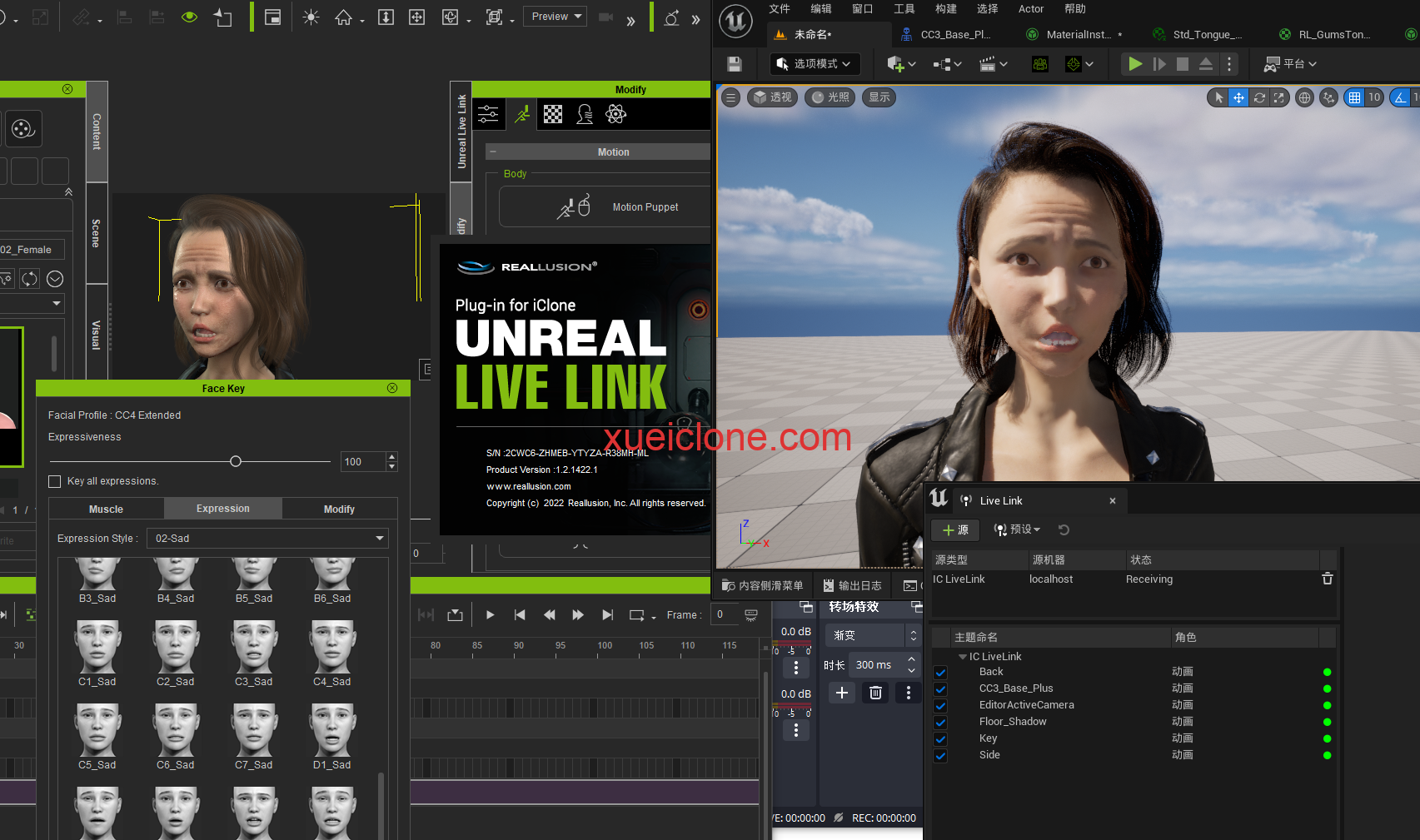
Task: Open the Modify panel sliders settings icon
Action: pyautogui.click(x=488, y=114)
